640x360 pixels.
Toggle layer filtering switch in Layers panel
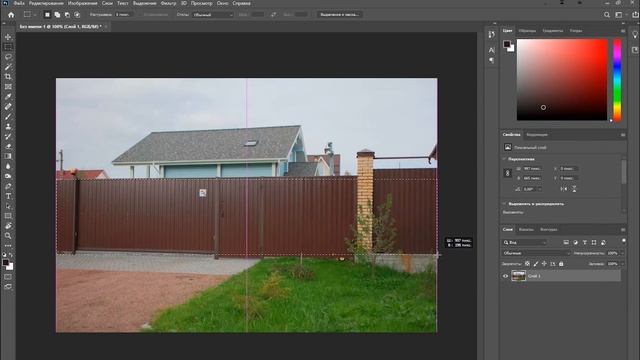(623, 241)
